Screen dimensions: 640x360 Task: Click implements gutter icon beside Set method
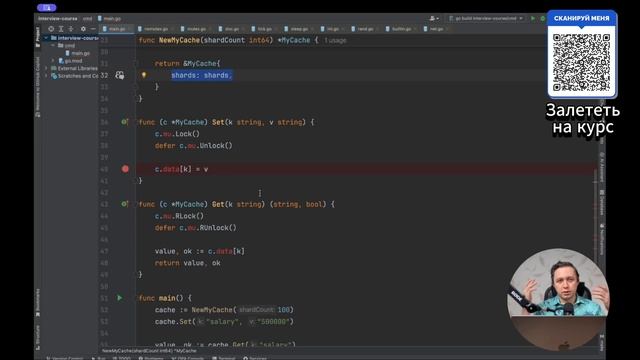(124, 122)
